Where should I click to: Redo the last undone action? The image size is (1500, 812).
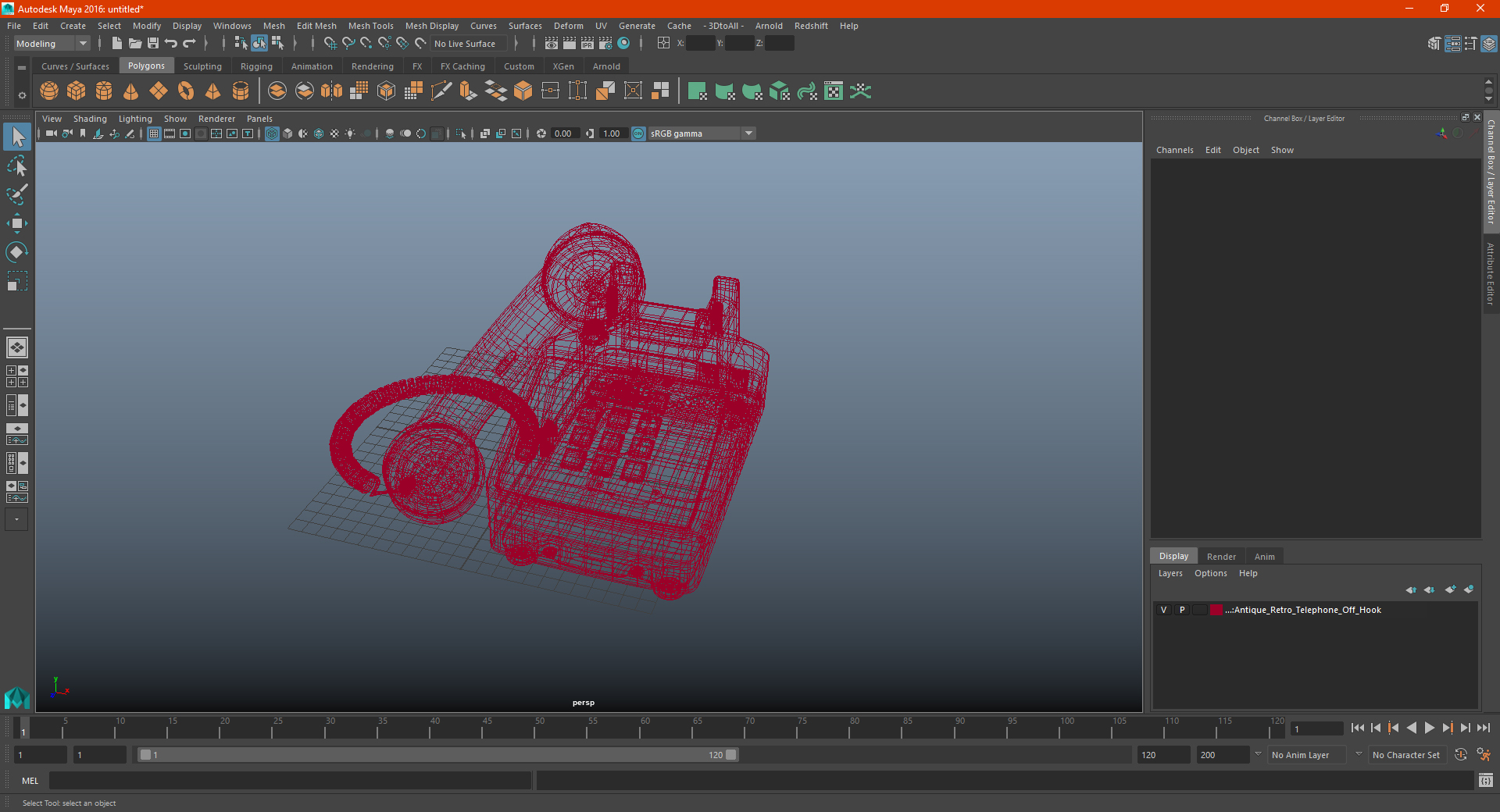tap(189, 44)
